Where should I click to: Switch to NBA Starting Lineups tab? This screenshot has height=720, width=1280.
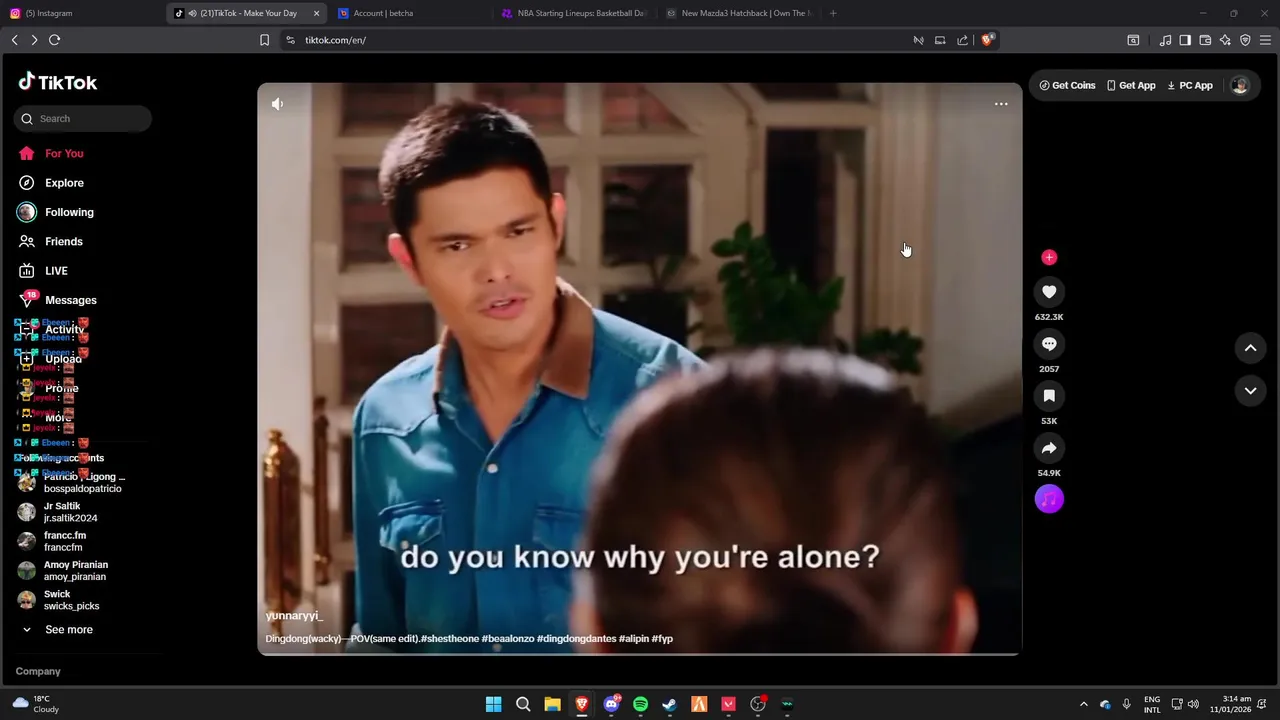click(x=573, y=13)
